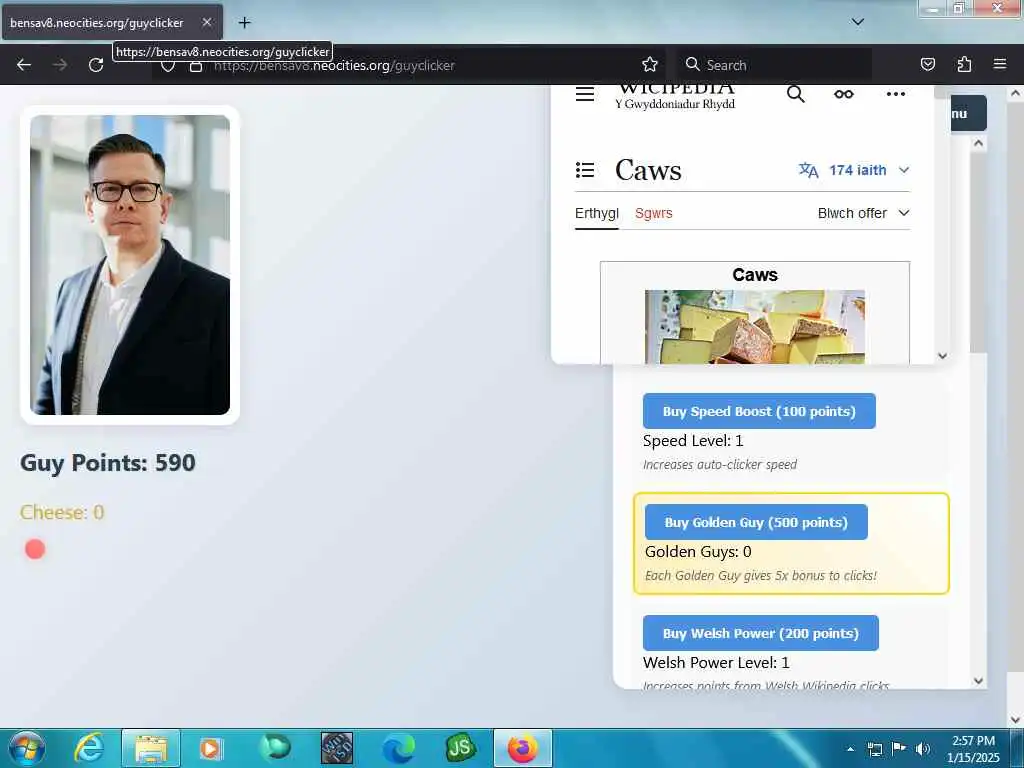Buy Speed Boost for 100 points
The image size is (1024, 768).
(759, 411)
